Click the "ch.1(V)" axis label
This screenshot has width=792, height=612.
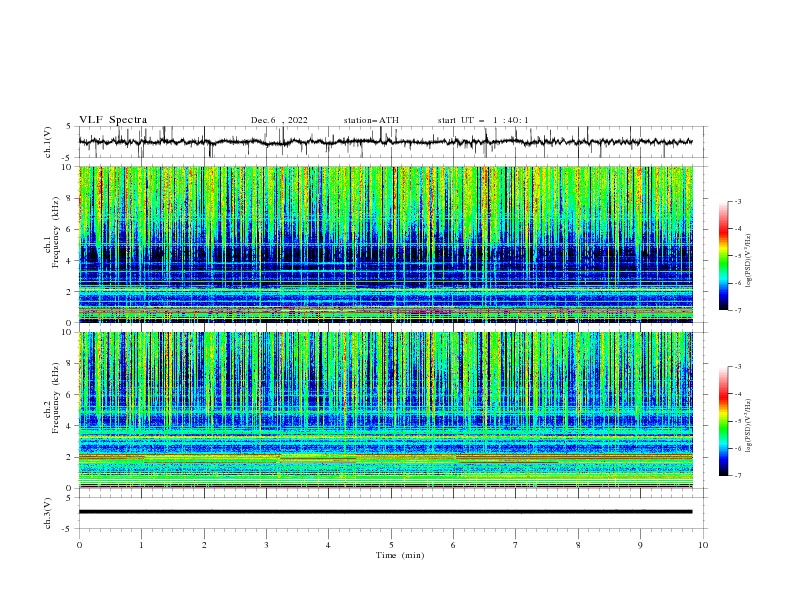click(x=48, y=142)
